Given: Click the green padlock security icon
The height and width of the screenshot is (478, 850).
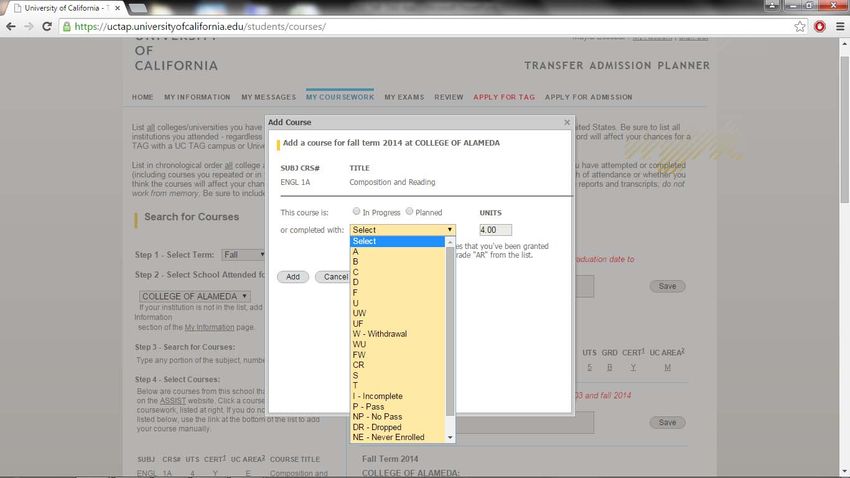Looking at the screenshot, I should click(67, 27).
